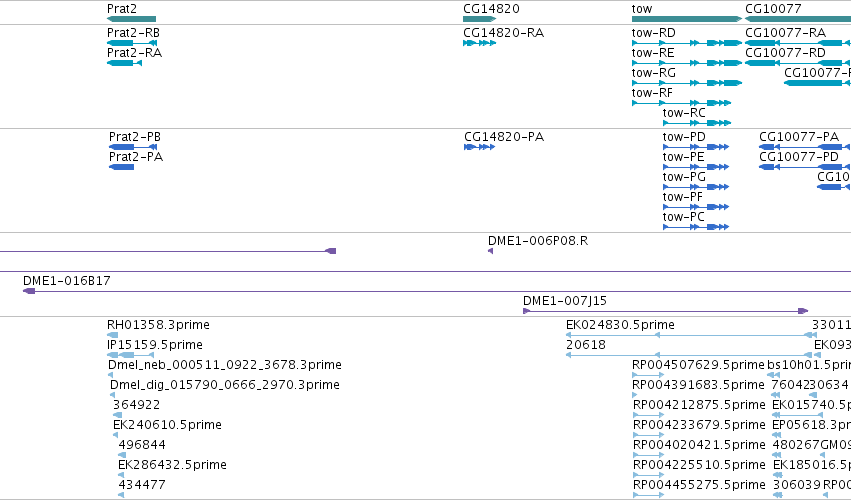Click the CG14820-PA protein glyph
This screenshot has width=851, height=500.
(x=480, y=147)
